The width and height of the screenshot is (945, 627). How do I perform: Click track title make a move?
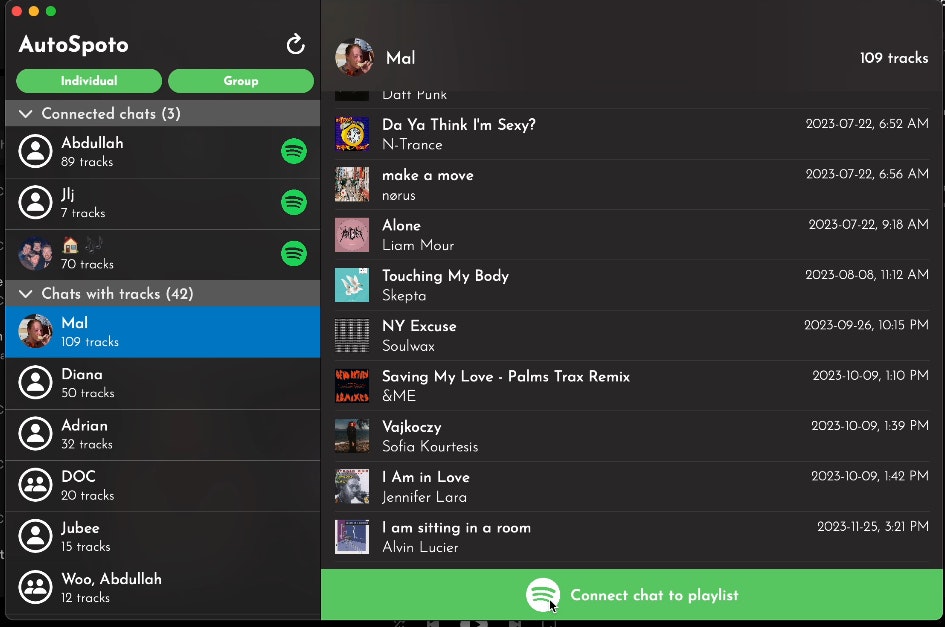point(428,175)
